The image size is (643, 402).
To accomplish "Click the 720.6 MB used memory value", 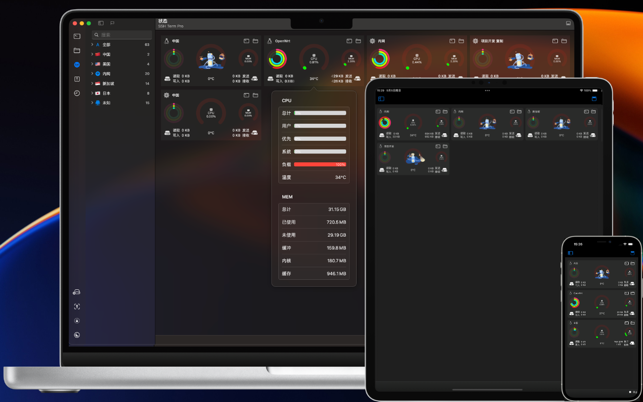I will (x=336, y=222).
